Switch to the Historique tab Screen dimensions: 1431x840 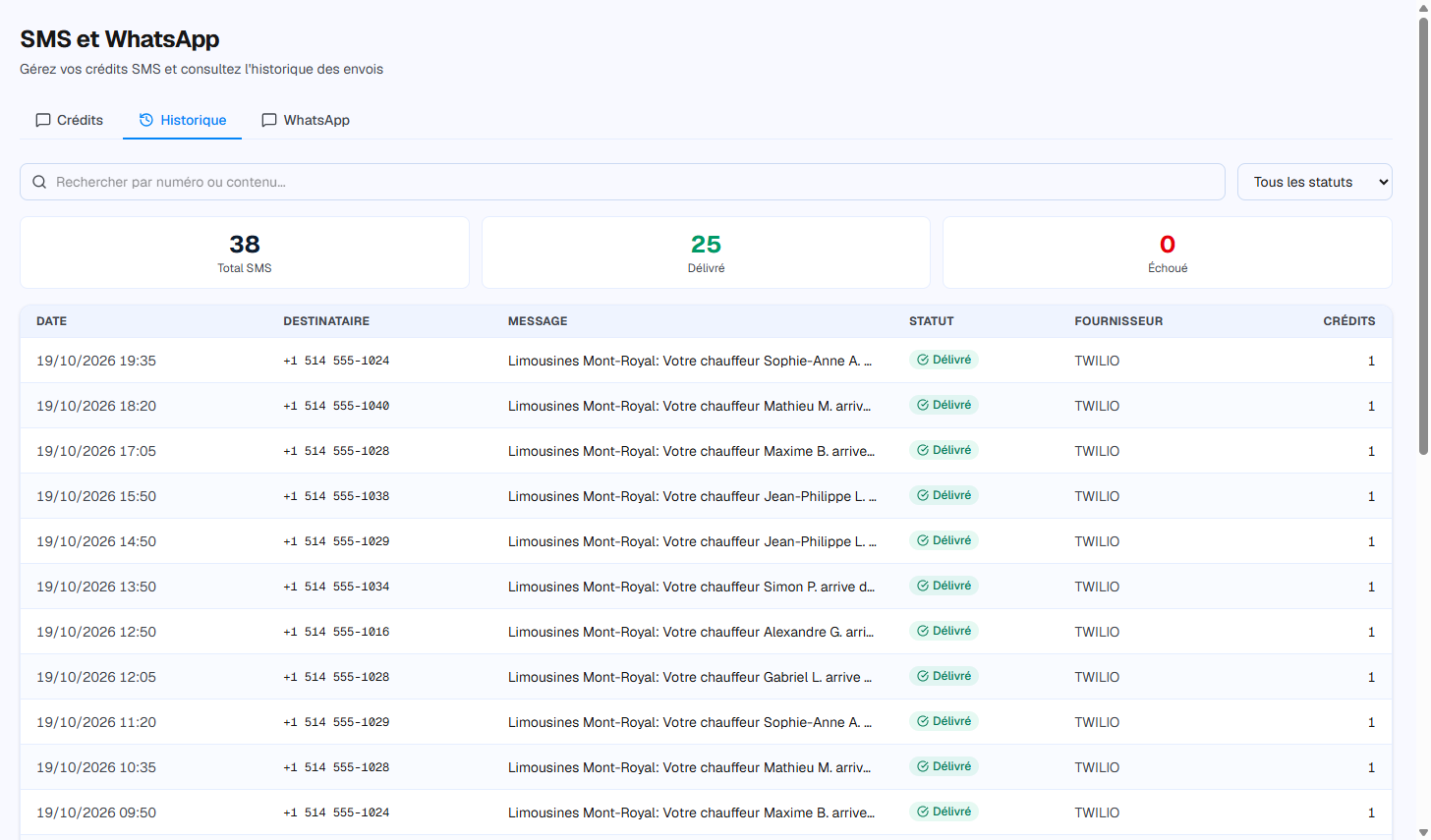click(x=183, y=120)
